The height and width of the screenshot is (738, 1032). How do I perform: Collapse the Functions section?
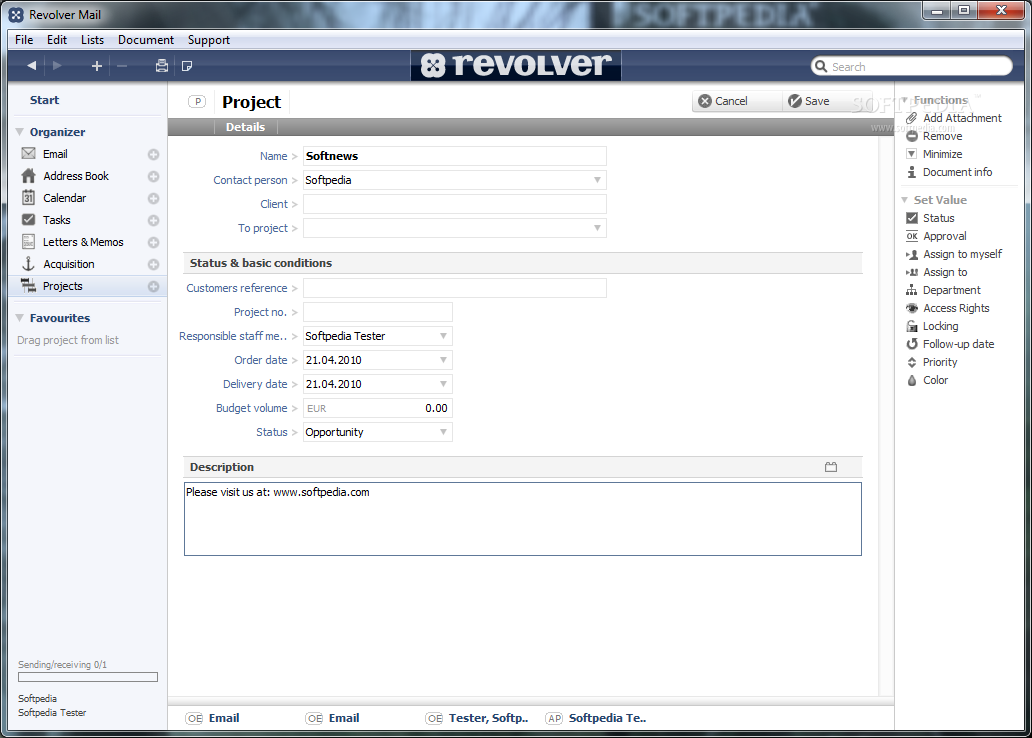coord(905,100)
